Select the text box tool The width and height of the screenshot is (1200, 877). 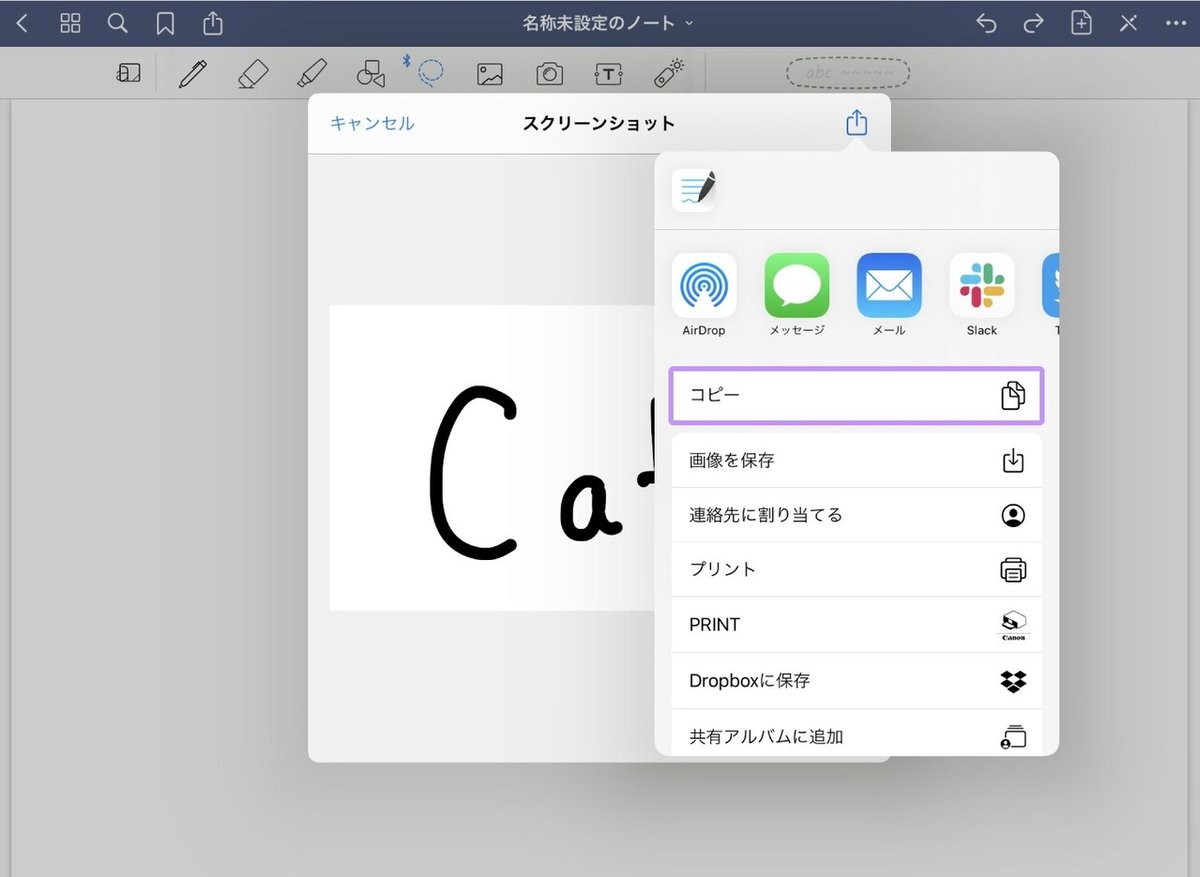coord(608,72)
